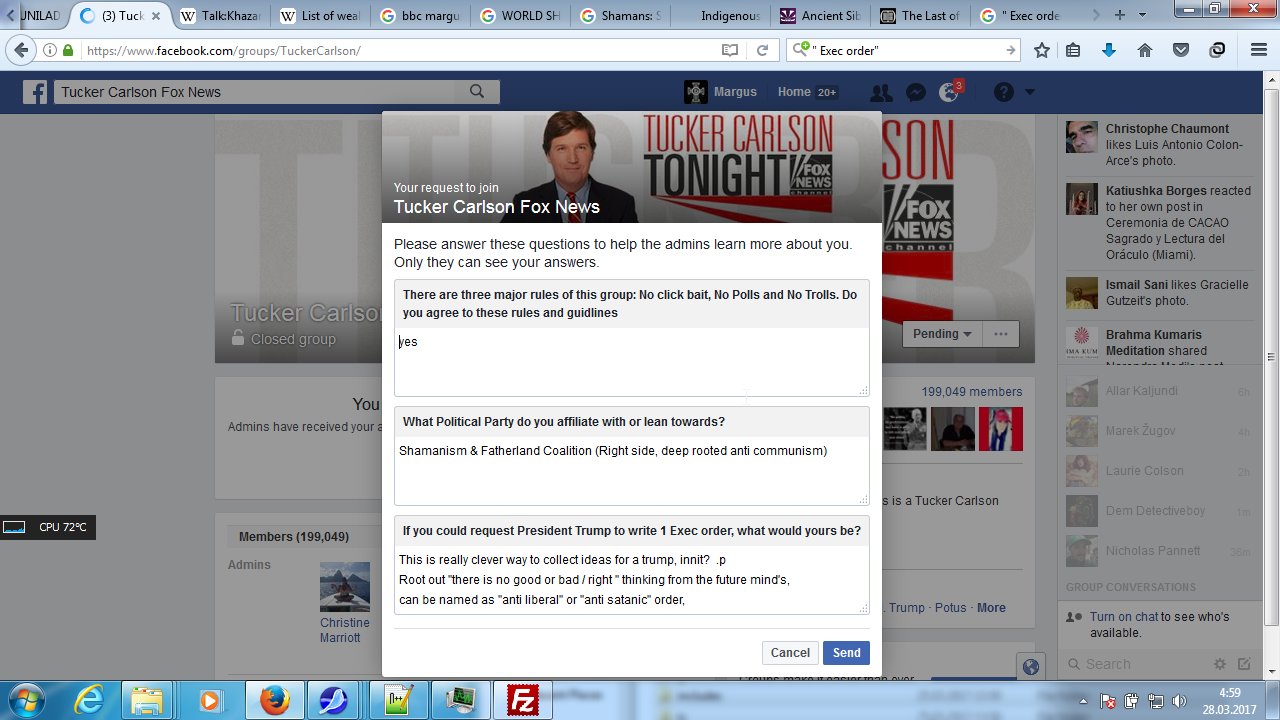The width and height of the screenshot is (1280, 720).
Task: Reload the Facebook page
Action: [x=762, y=50]
